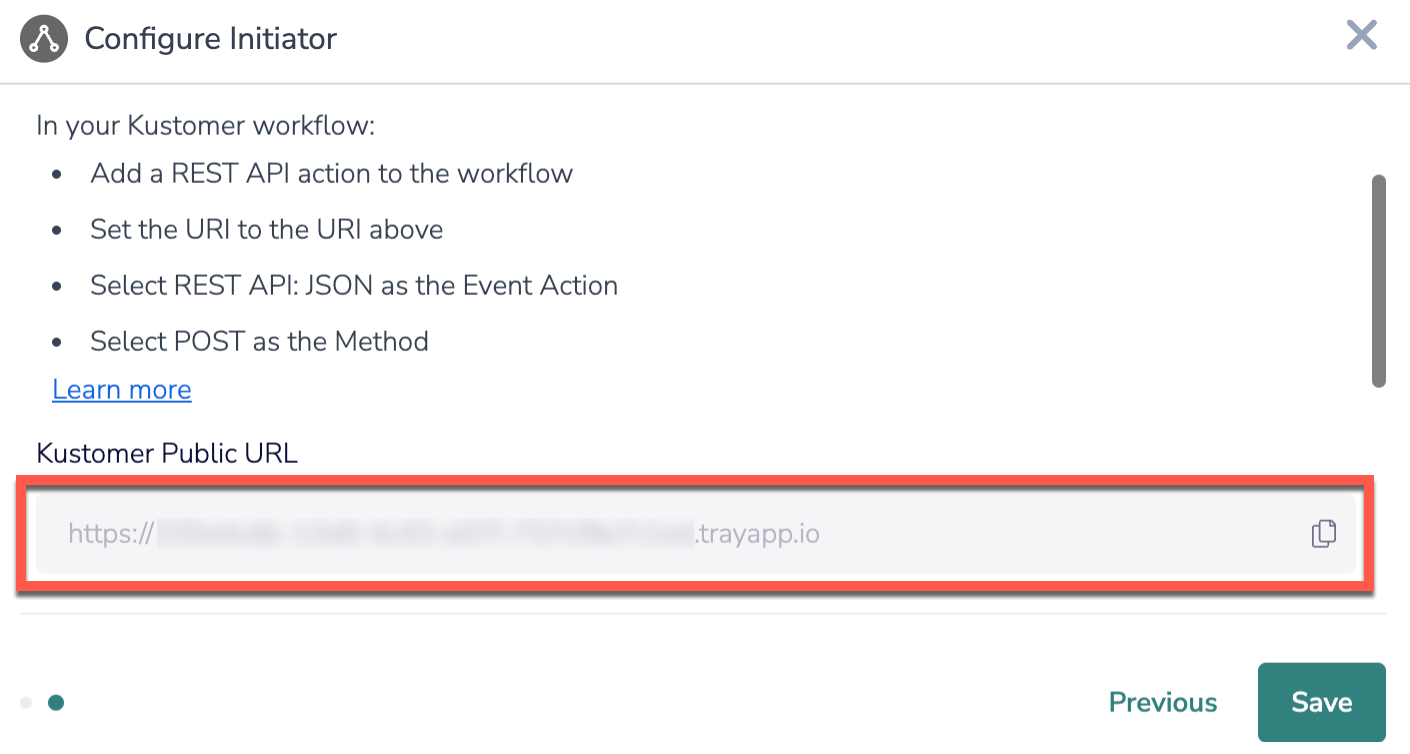Click the 'Select POST as the Method' line
The image size is (1410, 754).
click(259, 341)
